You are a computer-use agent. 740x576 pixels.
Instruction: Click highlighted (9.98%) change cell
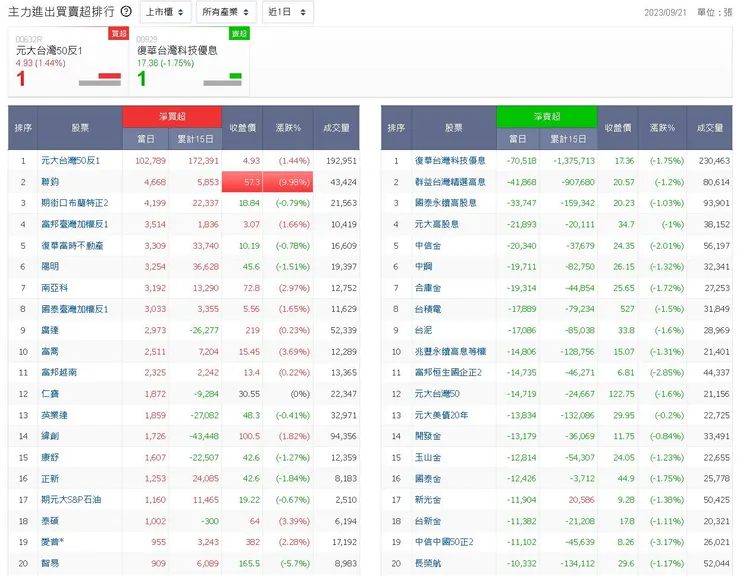tap(288, 182)
